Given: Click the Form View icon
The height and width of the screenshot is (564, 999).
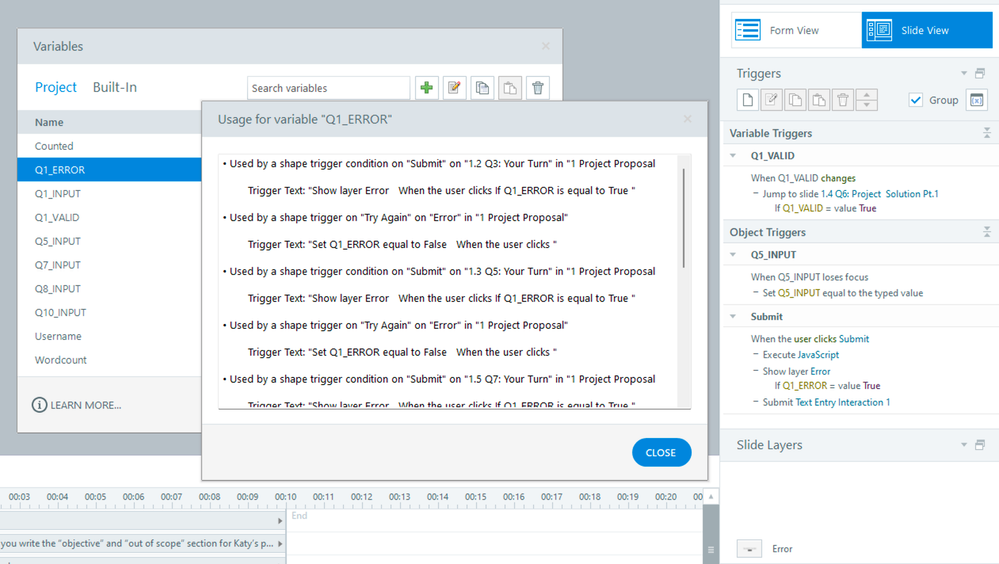Looking at the screenshot, I should (748, 30).
